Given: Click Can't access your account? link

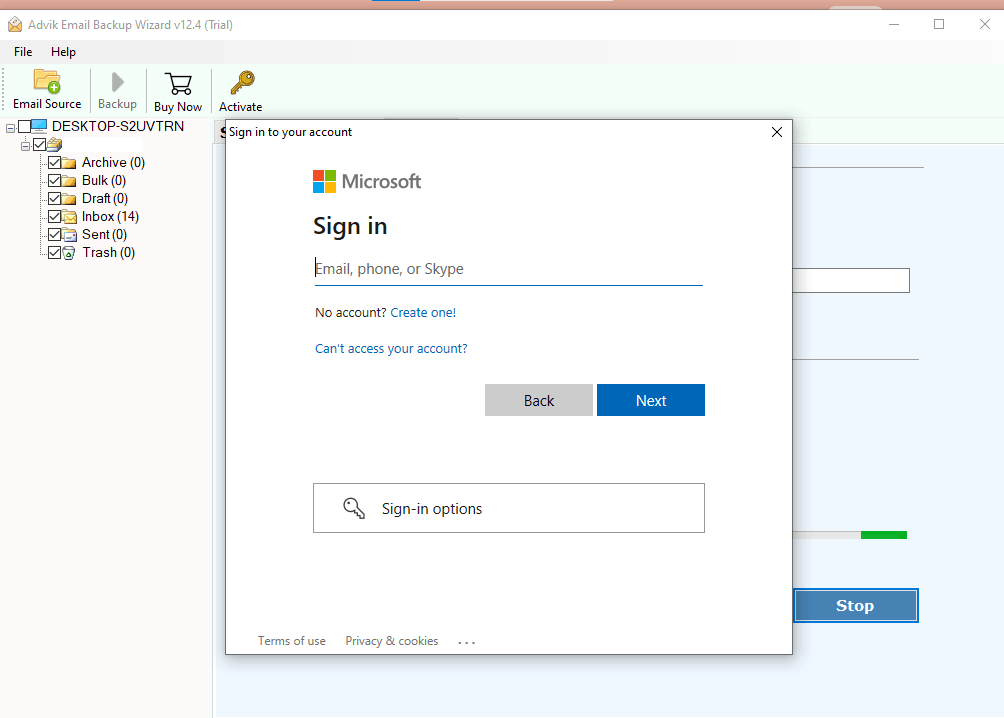Looking at the screenshot, I should [x=391, y=348].
